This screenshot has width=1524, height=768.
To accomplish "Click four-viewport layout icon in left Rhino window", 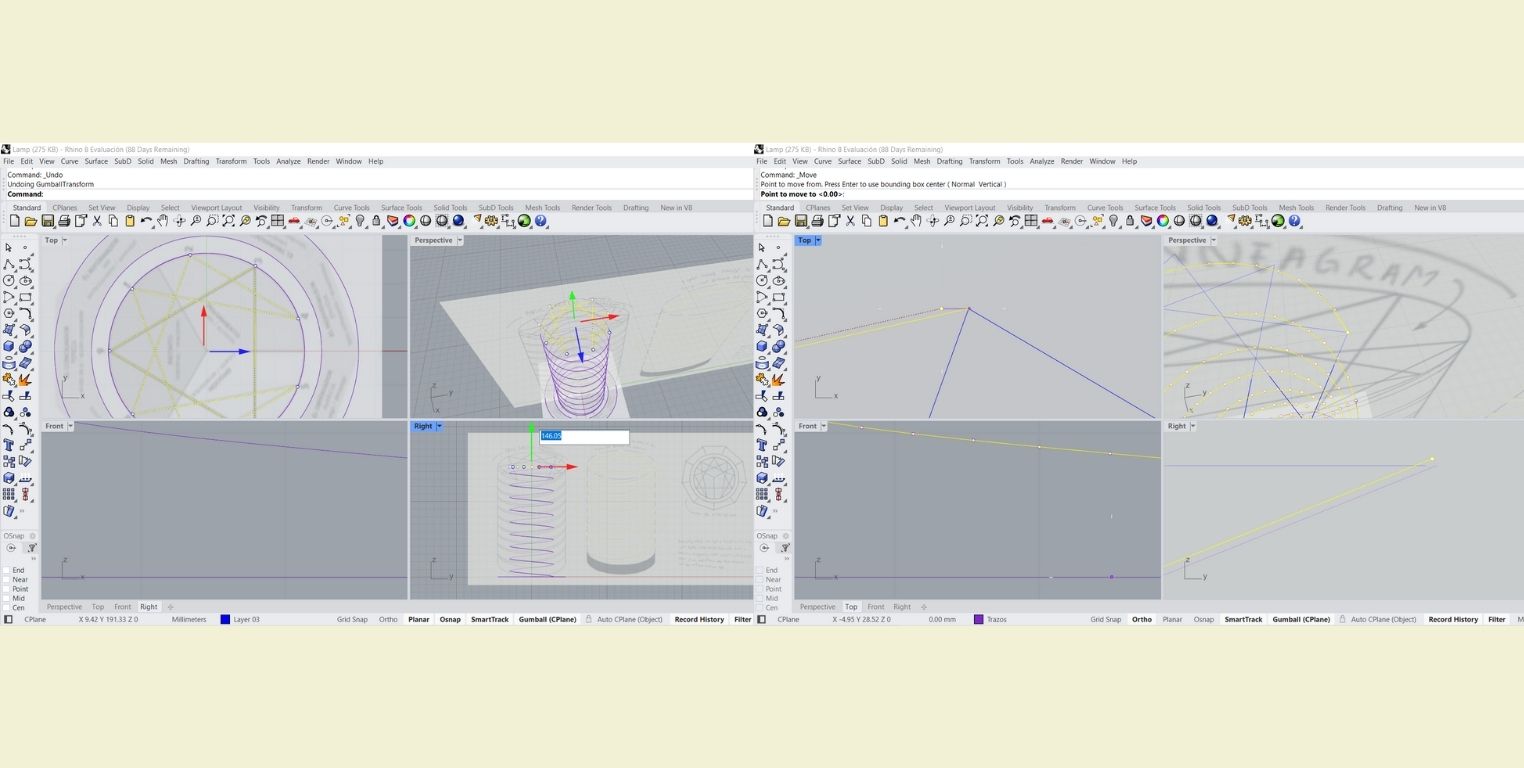I will pos(277,221).
